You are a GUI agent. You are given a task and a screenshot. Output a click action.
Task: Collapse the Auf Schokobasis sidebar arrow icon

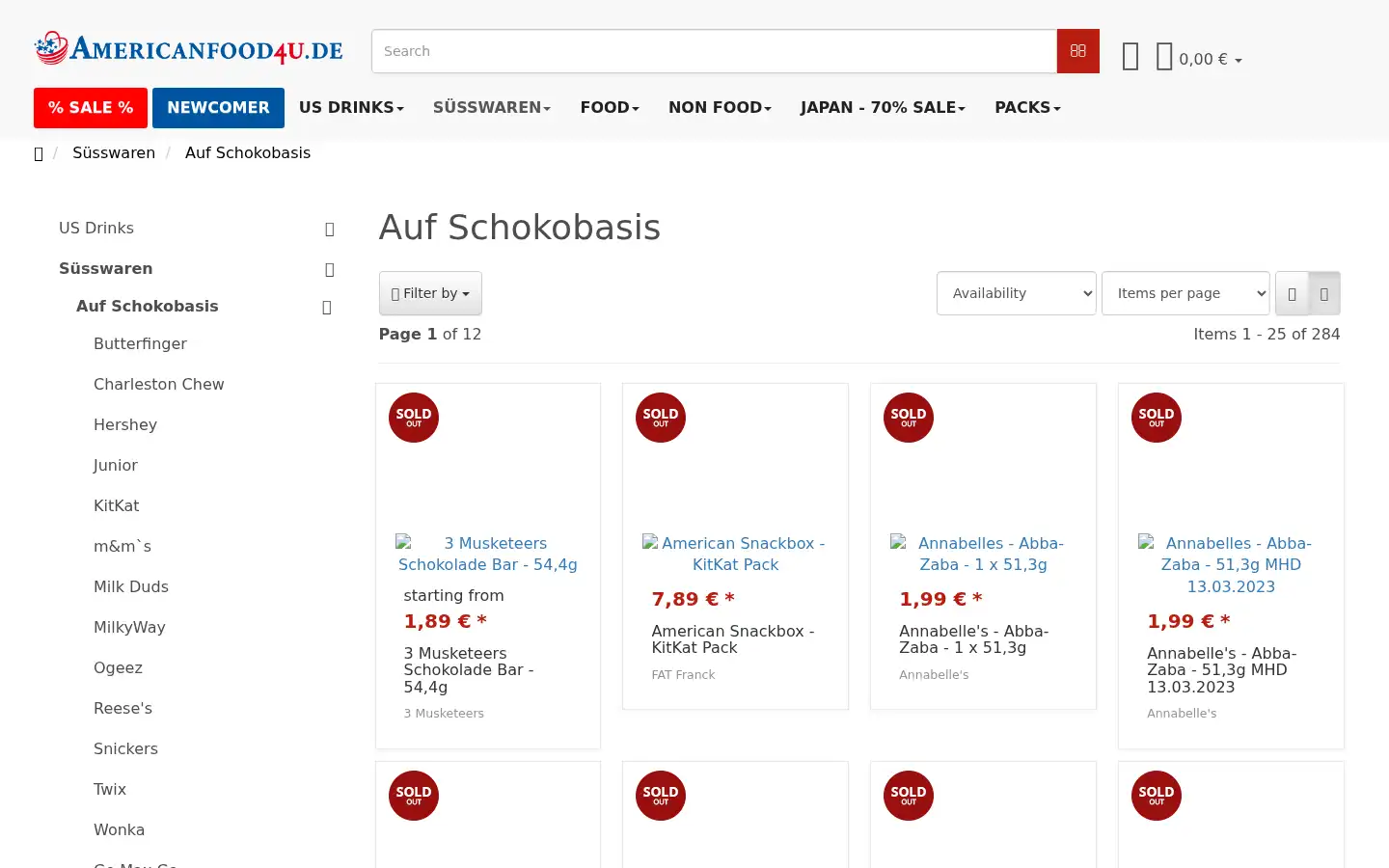[x=326, y=307]
